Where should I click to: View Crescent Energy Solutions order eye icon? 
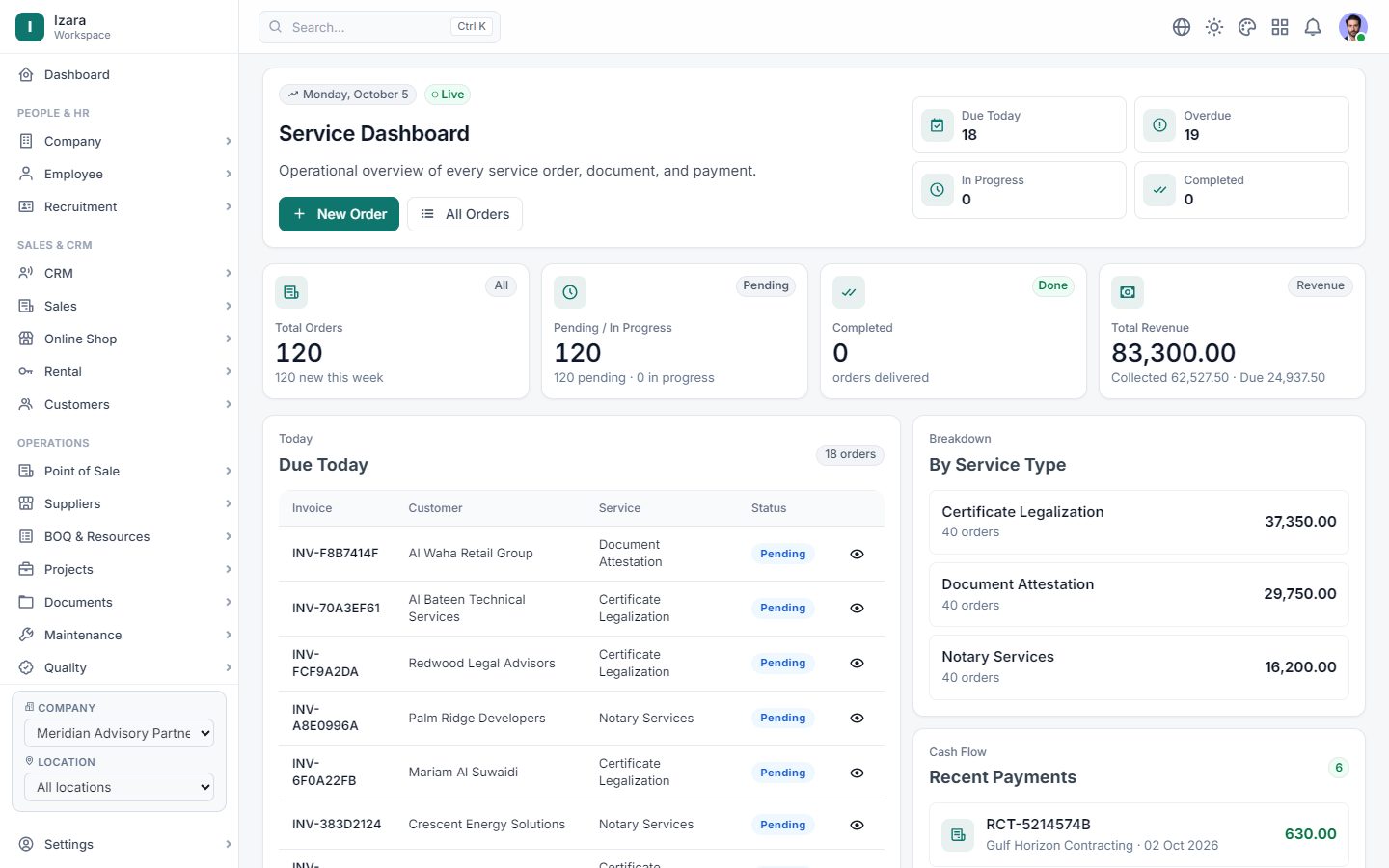point(857,825)
